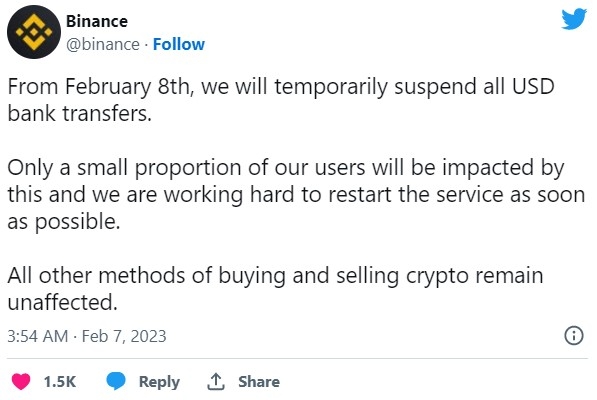The width and height of the screenshot is (597, 400).
Task: Click the Share text label
Action: 259,382
